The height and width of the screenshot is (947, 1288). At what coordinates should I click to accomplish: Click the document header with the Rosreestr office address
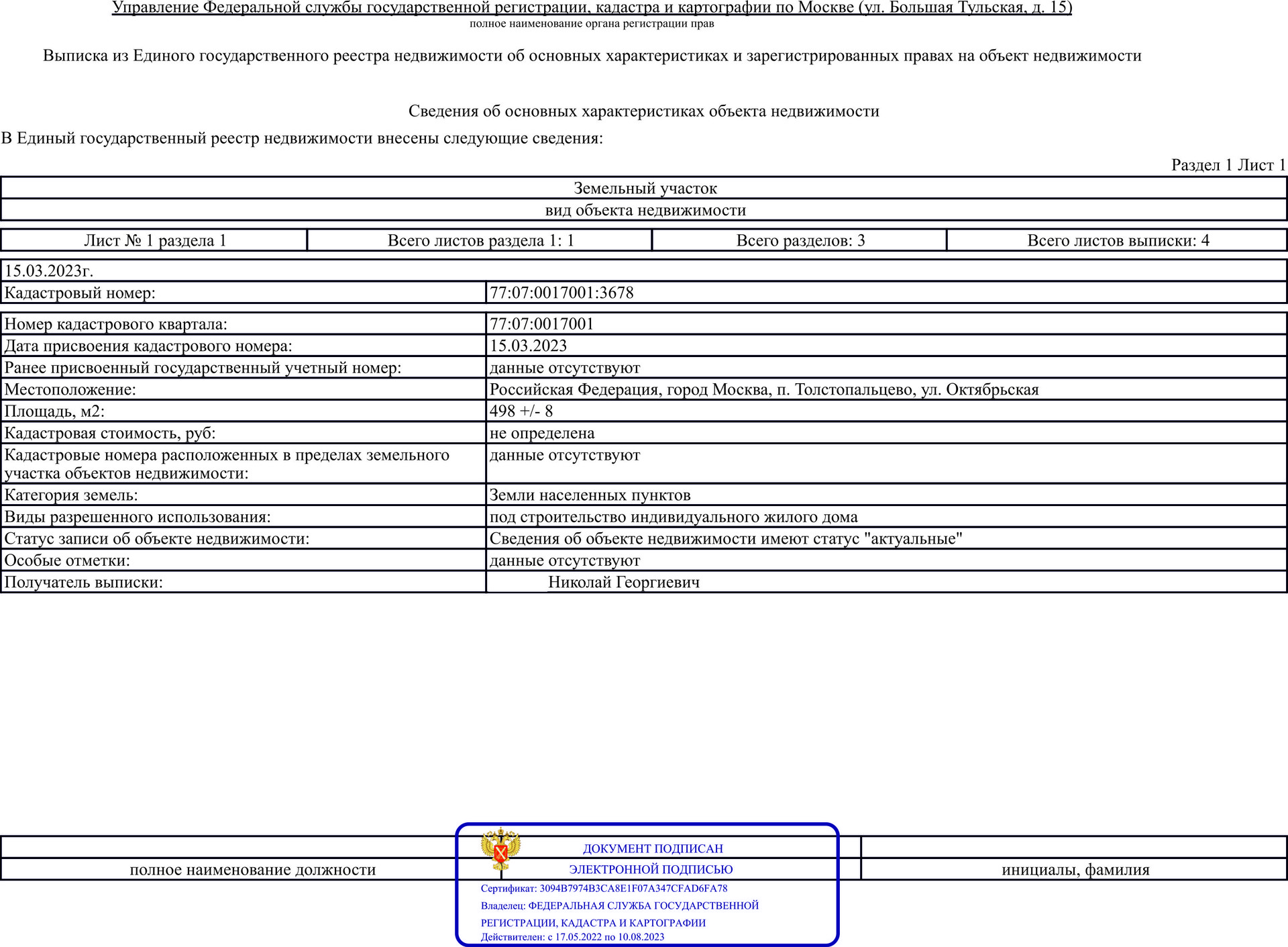tap(592, 8)
